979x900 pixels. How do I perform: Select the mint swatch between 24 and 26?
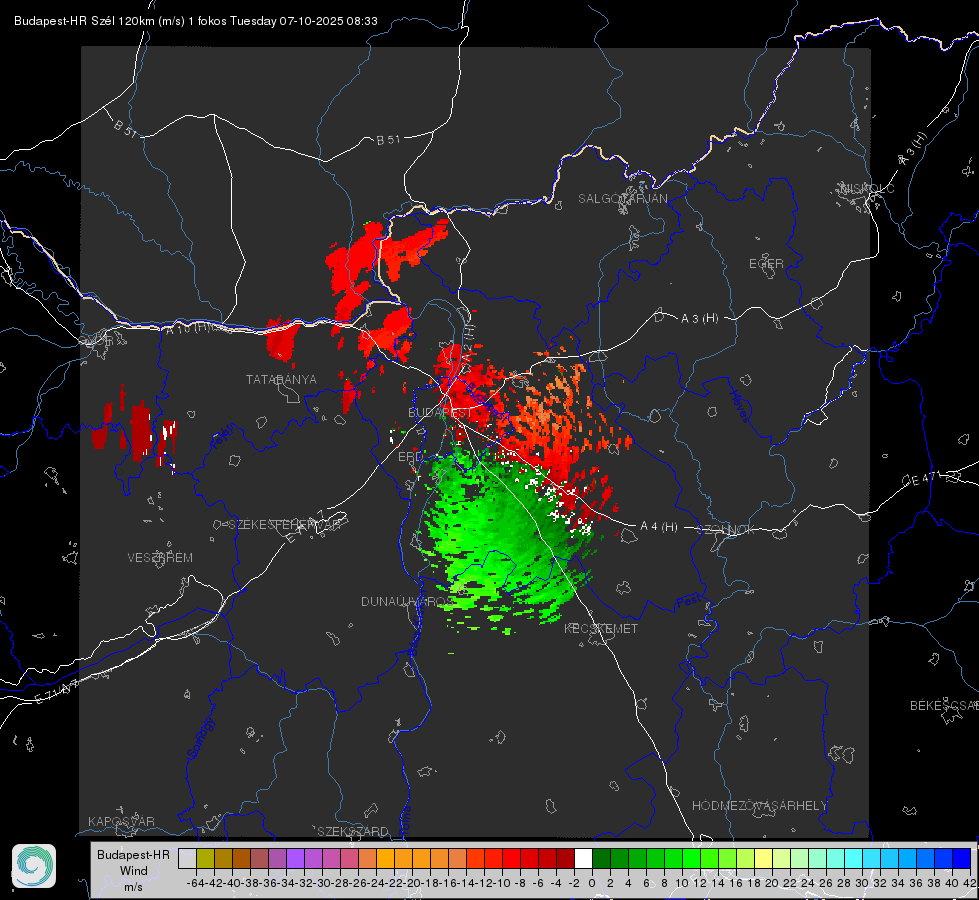pyautogui.click(x=817, y=858)
